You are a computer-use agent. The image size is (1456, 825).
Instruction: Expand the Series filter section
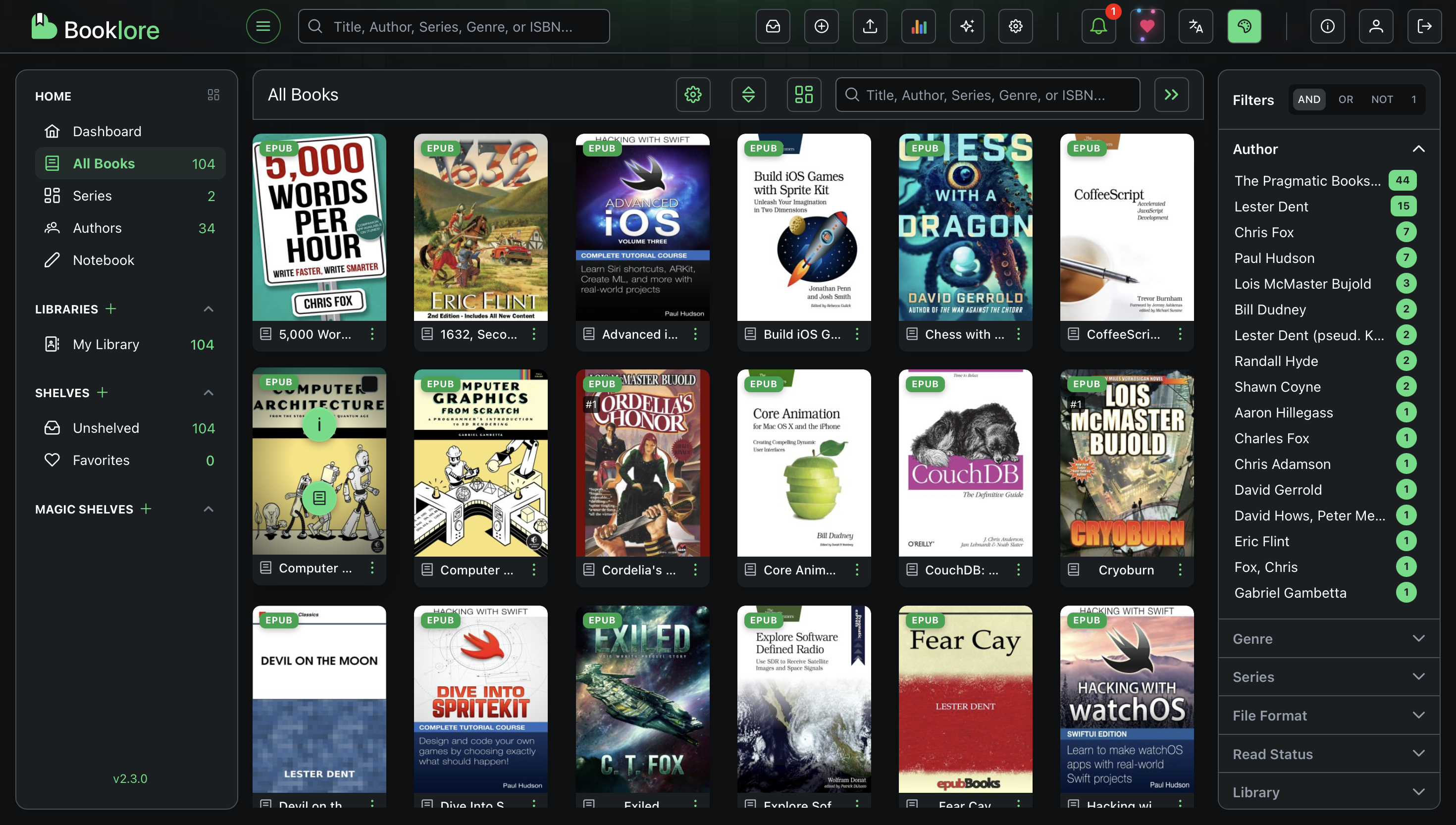coord(1329,676)
